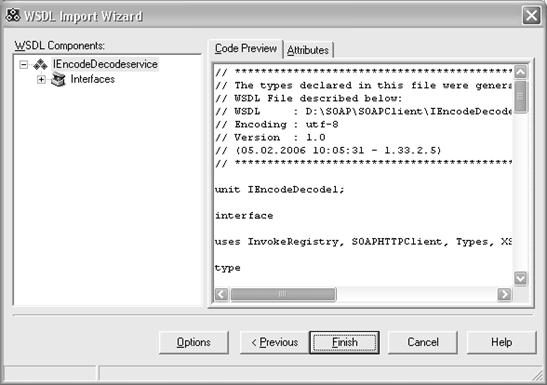Click the IEncodeDecodeservice node icon
547x385 pixels.
coord(40,65)
